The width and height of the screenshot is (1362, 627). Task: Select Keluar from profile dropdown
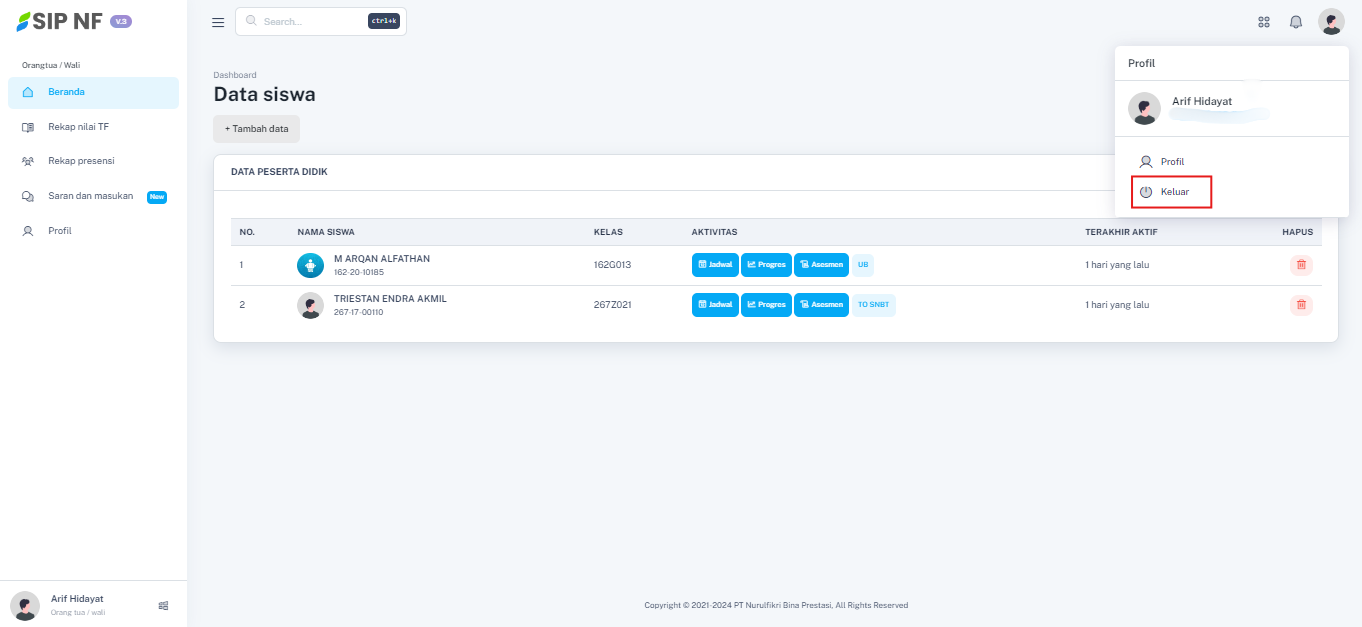[x=1173, y=192]
